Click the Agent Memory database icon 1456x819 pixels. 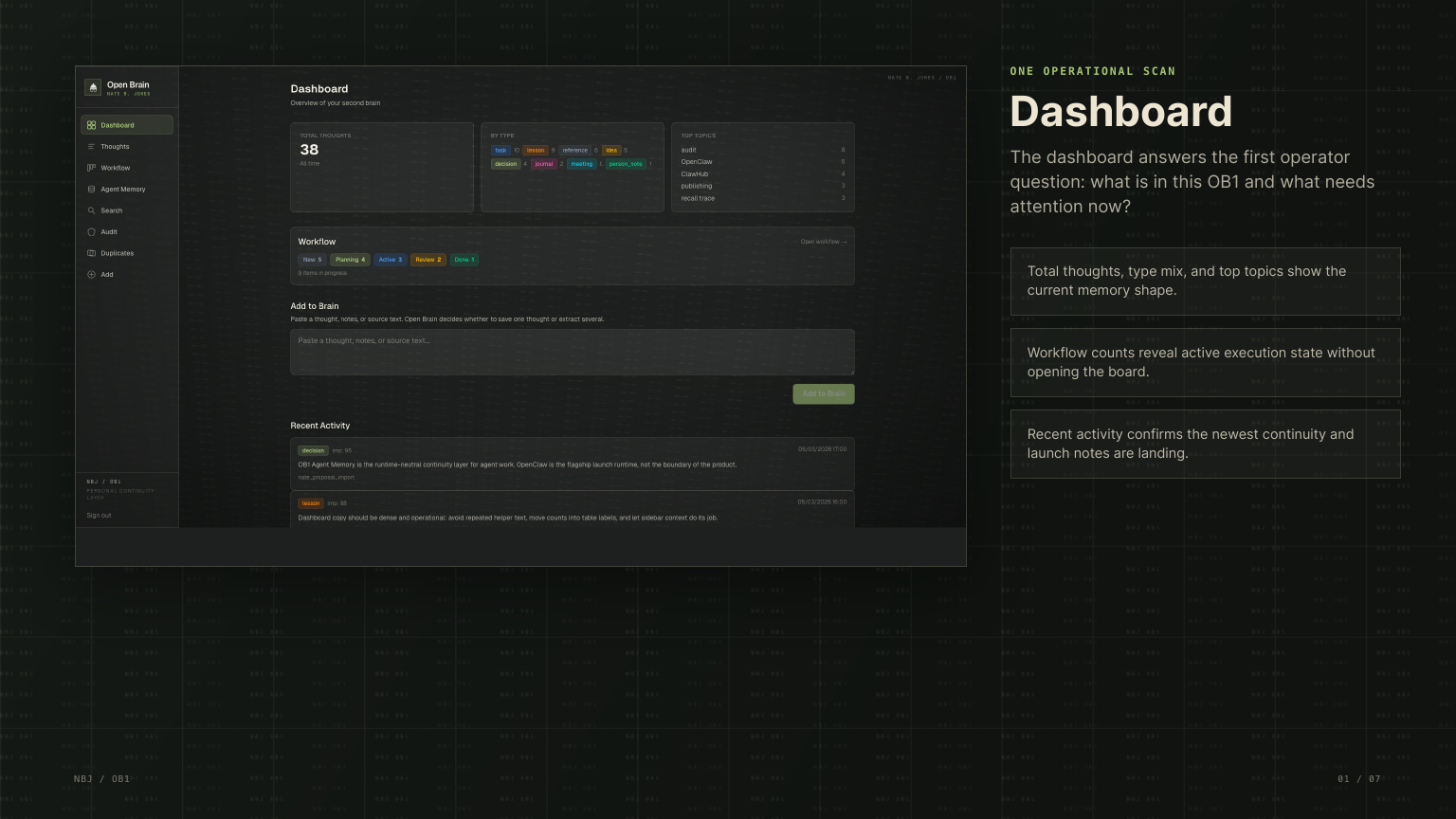point(91,190)
